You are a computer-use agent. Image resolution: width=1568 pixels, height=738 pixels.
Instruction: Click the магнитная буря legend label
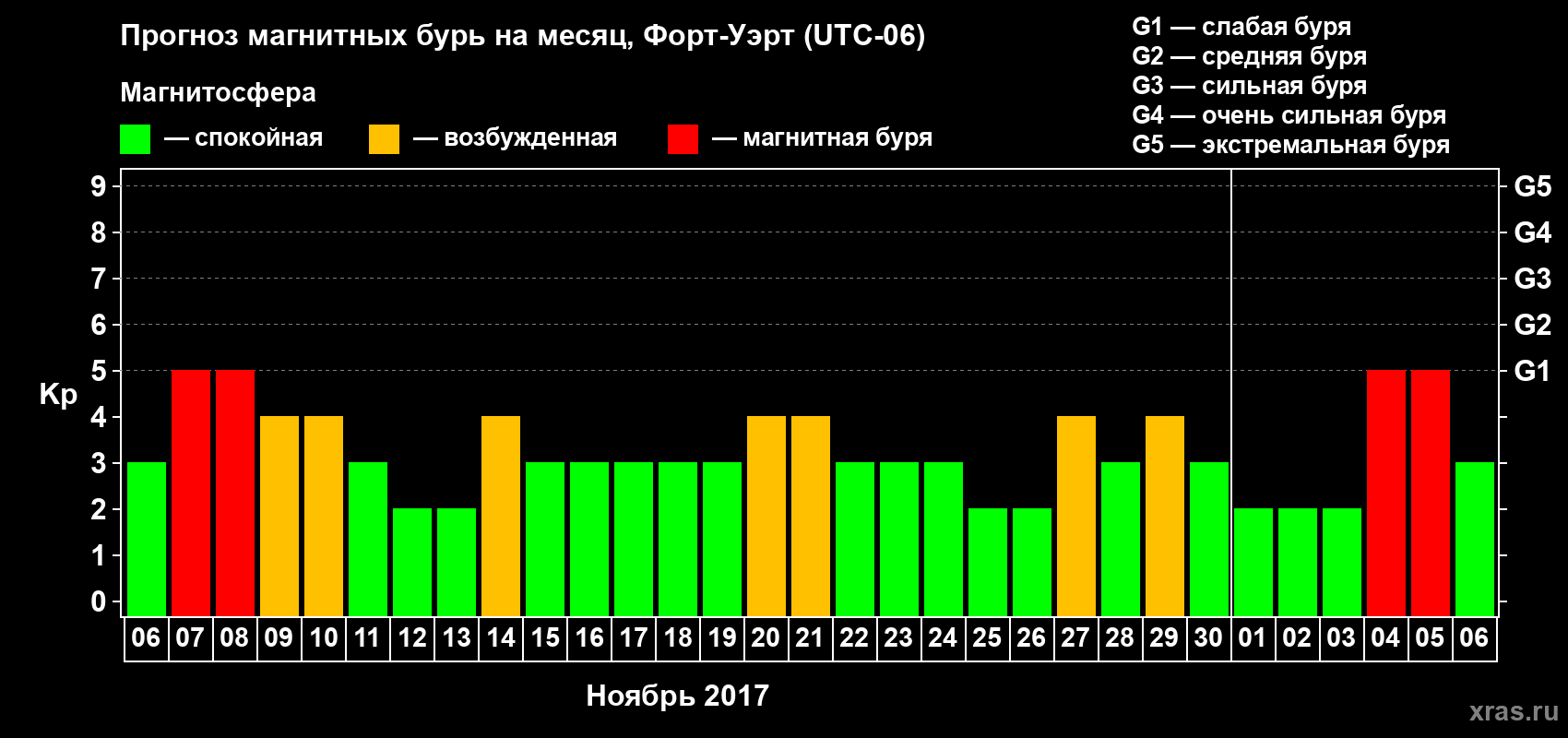[837, 138]
